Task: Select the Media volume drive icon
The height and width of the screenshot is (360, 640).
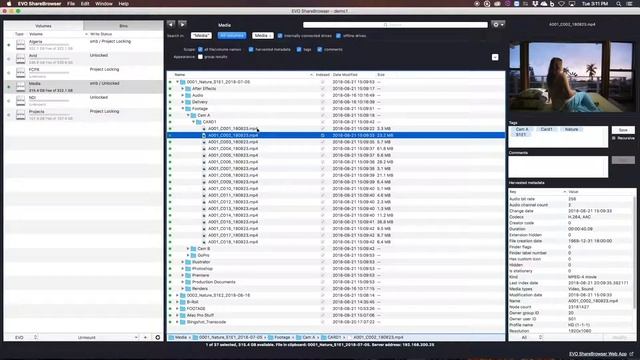Action: (x=20, y=87)
